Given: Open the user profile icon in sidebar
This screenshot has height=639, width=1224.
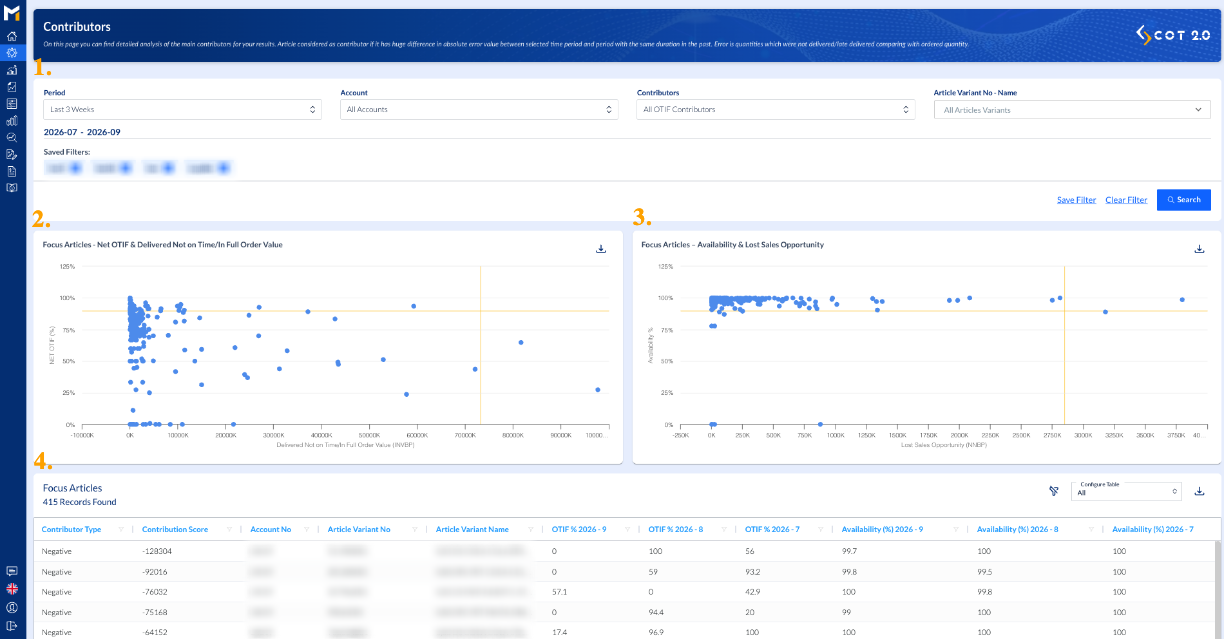Looking at the screenshot, I should point(12,607).
